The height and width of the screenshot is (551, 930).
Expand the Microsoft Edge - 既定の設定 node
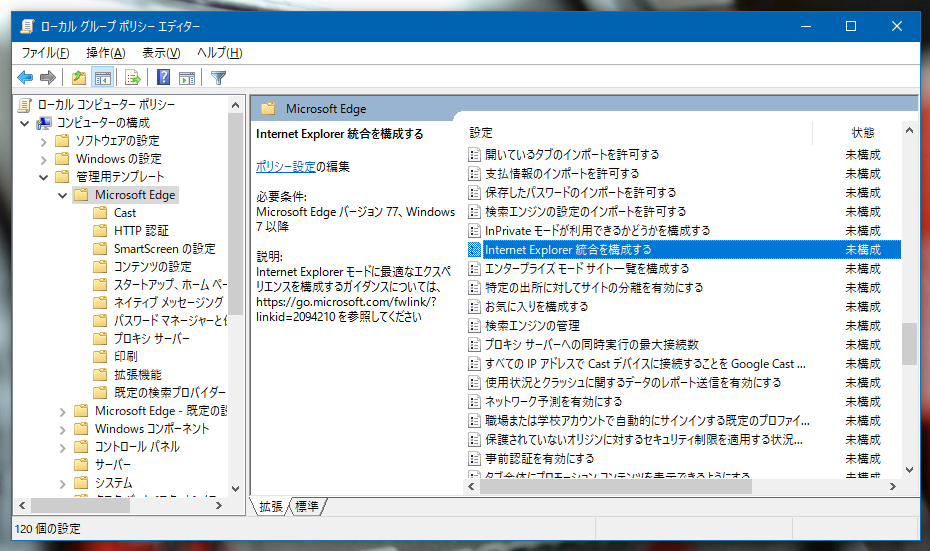point(62,411)
